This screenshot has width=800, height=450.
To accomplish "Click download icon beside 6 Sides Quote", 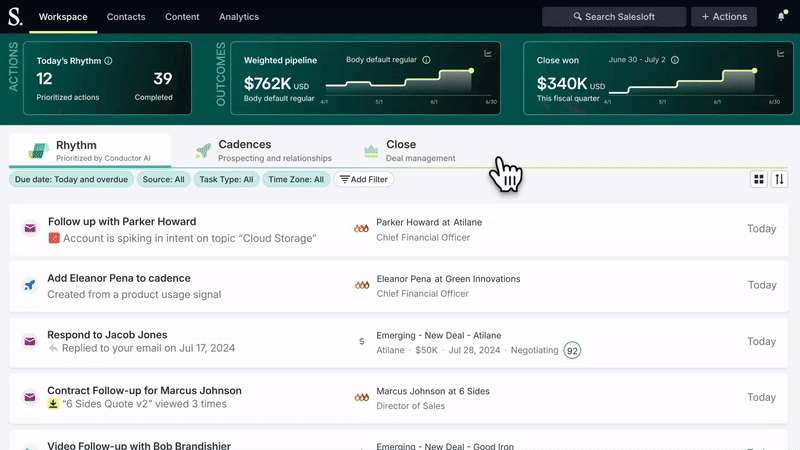I will [x=53, y=404].
